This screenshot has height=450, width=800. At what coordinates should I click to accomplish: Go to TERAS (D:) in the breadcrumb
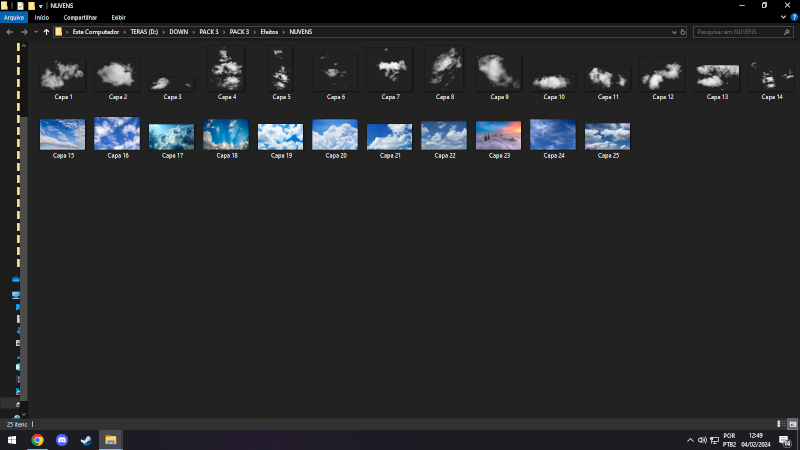145,32
